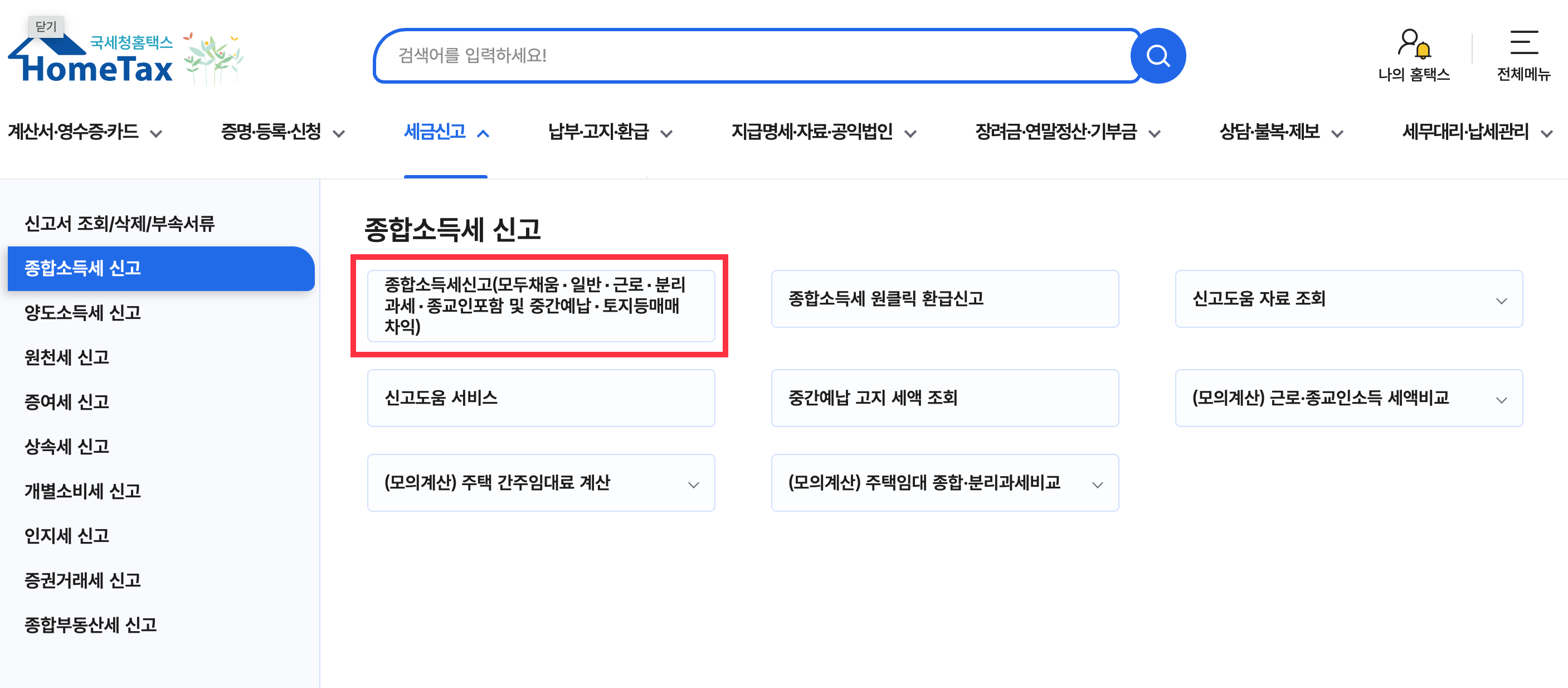Screen dimensions: 1568x688
Task: Open 나의 홈택스 user icon
Action: tap(1414, 55)
